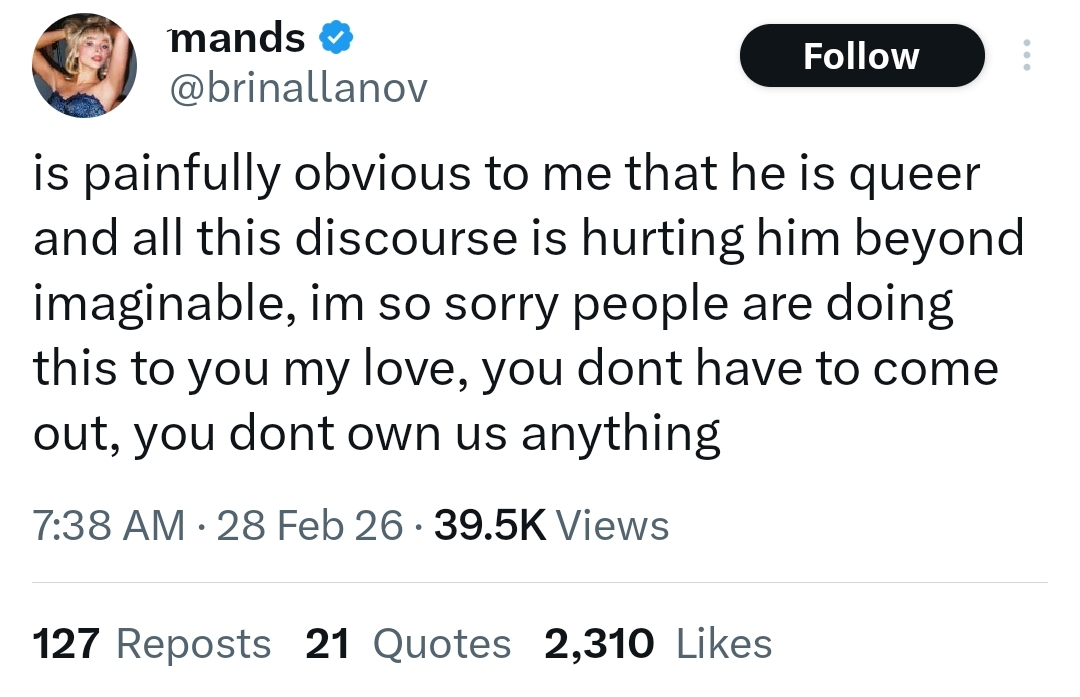
Task: Open the Reposts list label
Action: [194, 644]
